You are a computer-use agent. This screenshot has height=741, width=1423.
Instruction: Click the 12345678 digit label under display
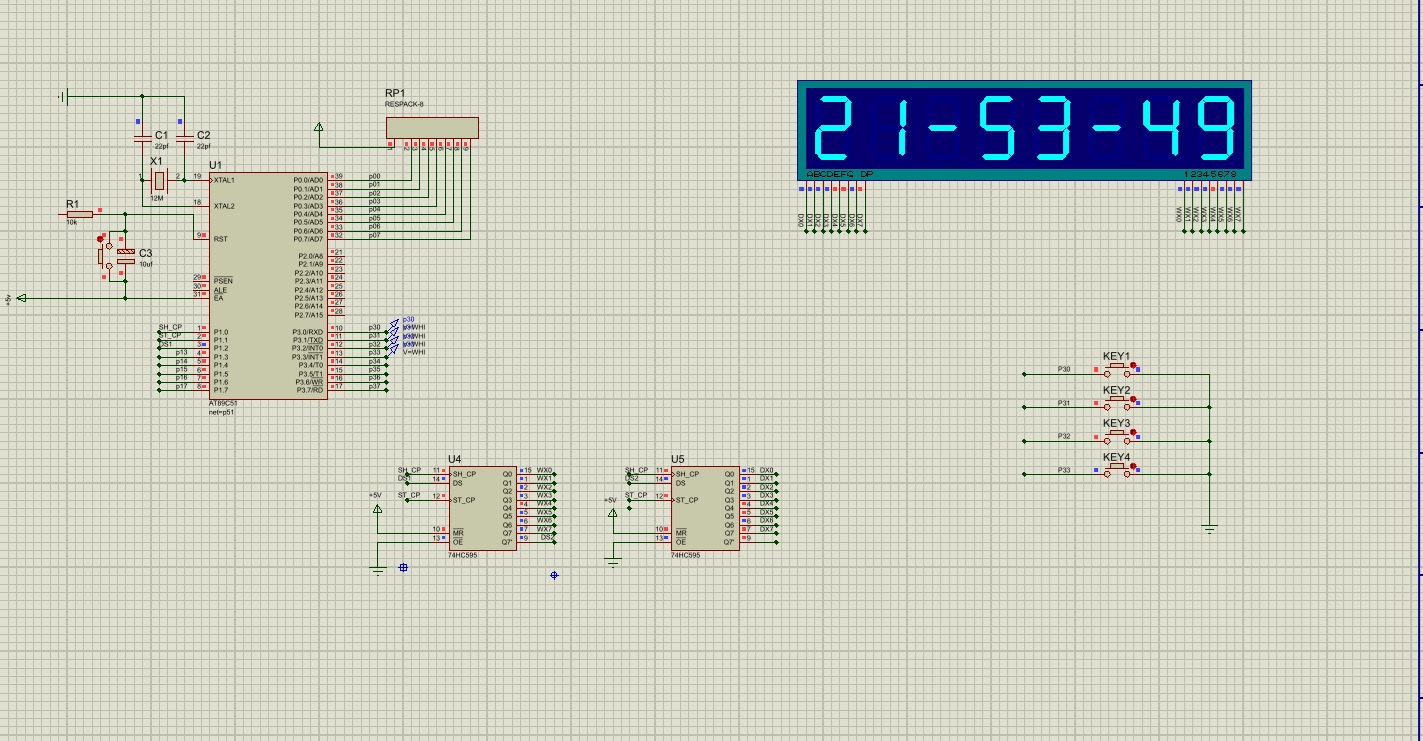coord(1210,174)
